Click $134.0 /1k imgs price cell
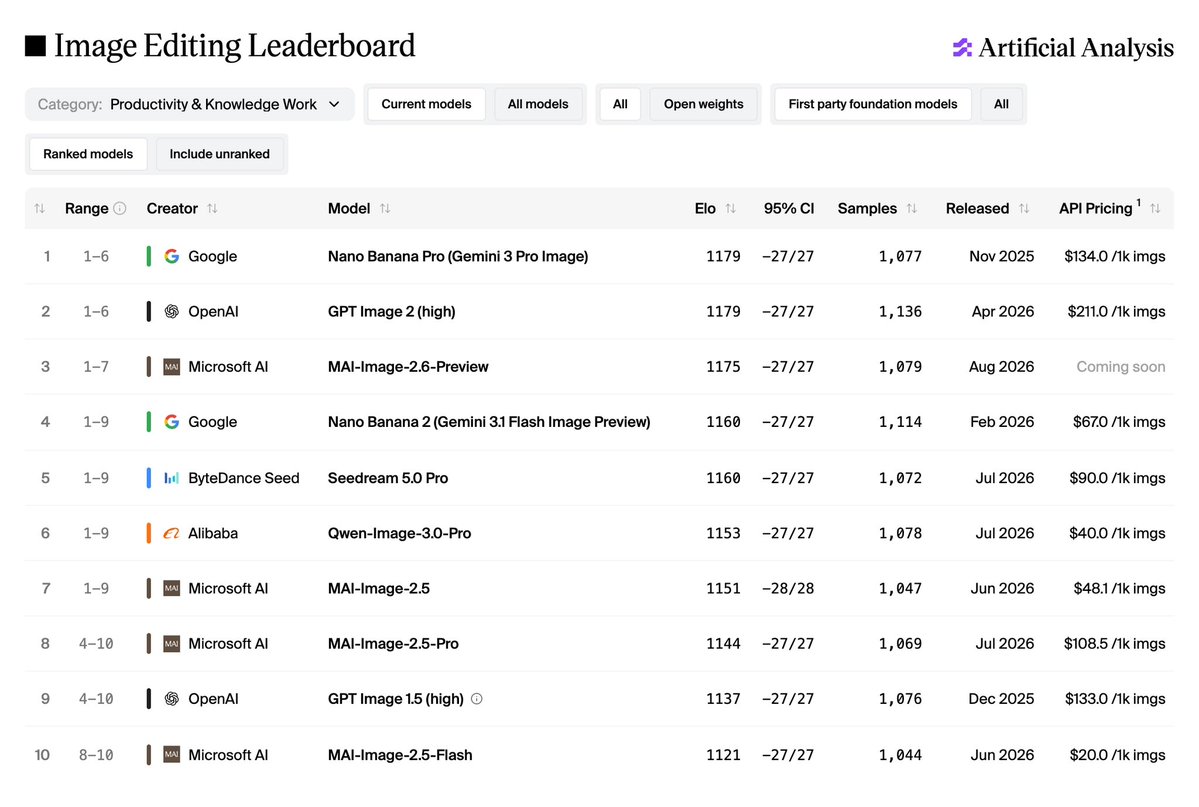The width and height of the screenshot is (1199, 807). coord(1115,256)
